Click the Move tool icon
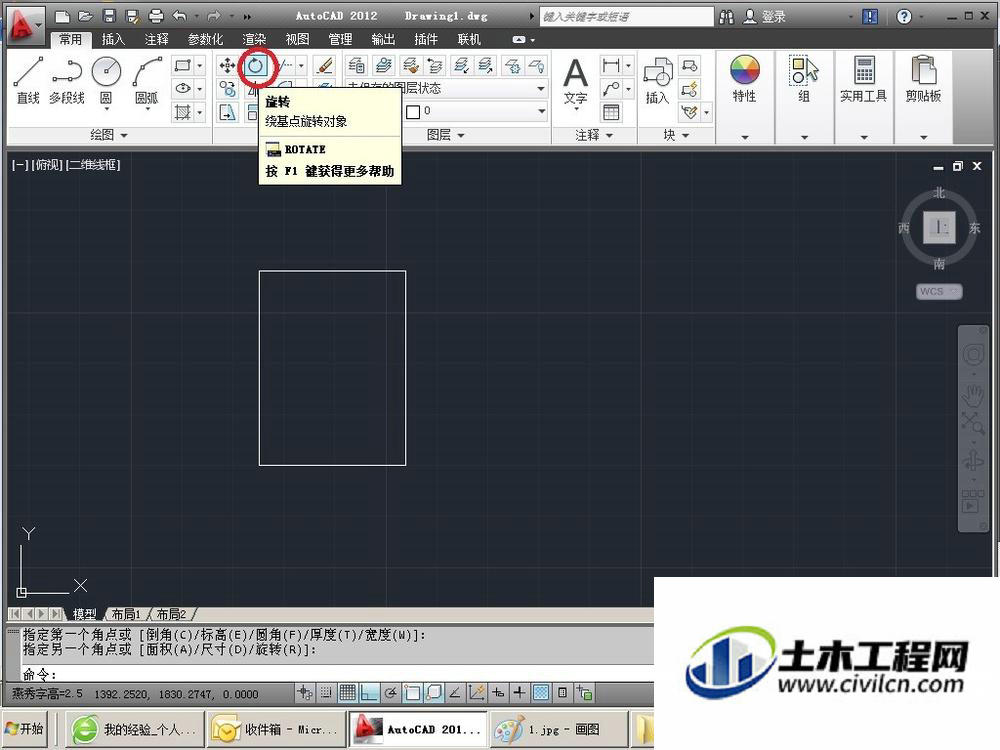 tap(227, 65)
